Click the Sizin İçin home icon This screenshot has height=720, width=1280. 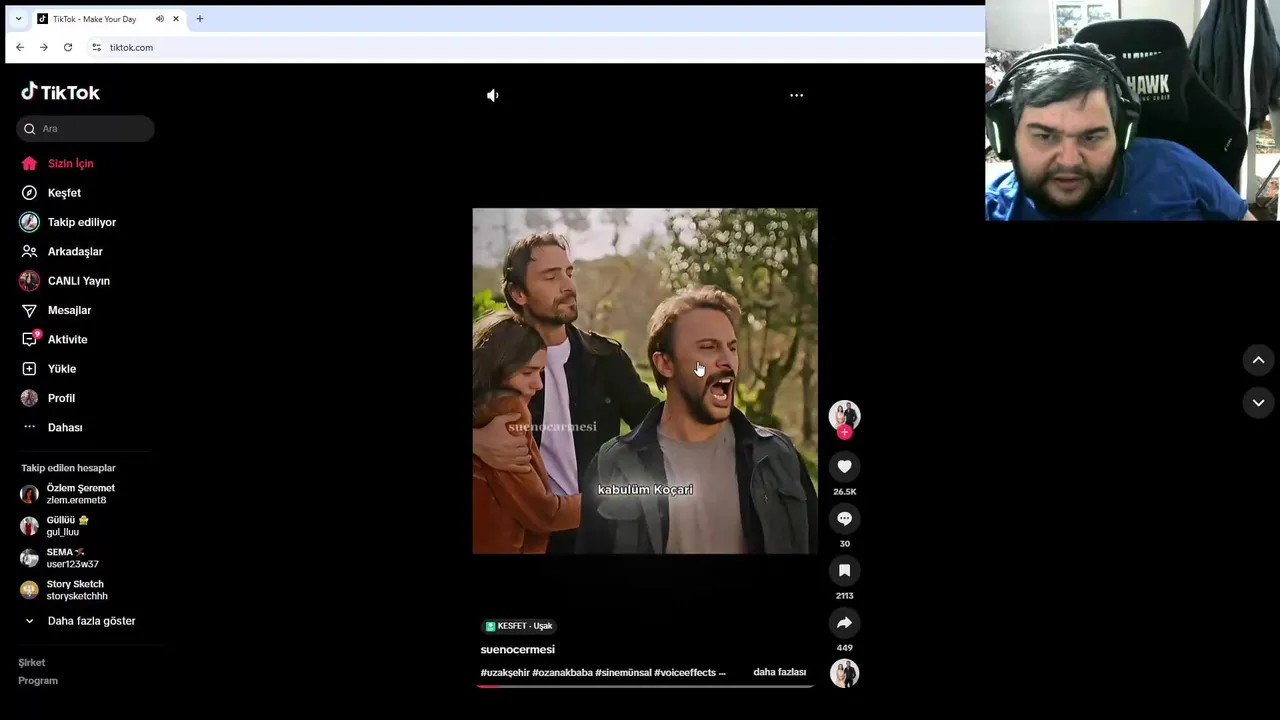(29, 163)
